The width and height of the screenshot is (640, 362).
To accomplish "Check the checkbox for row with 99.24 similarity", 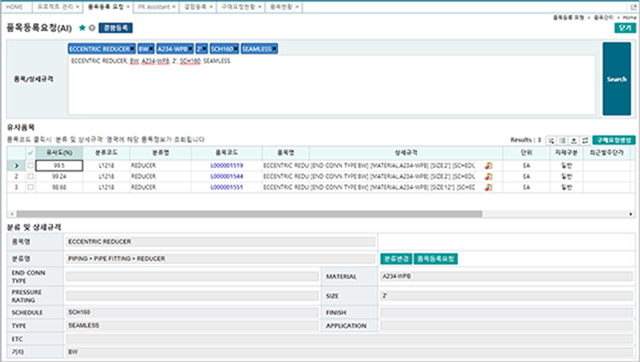I will 30,176.
